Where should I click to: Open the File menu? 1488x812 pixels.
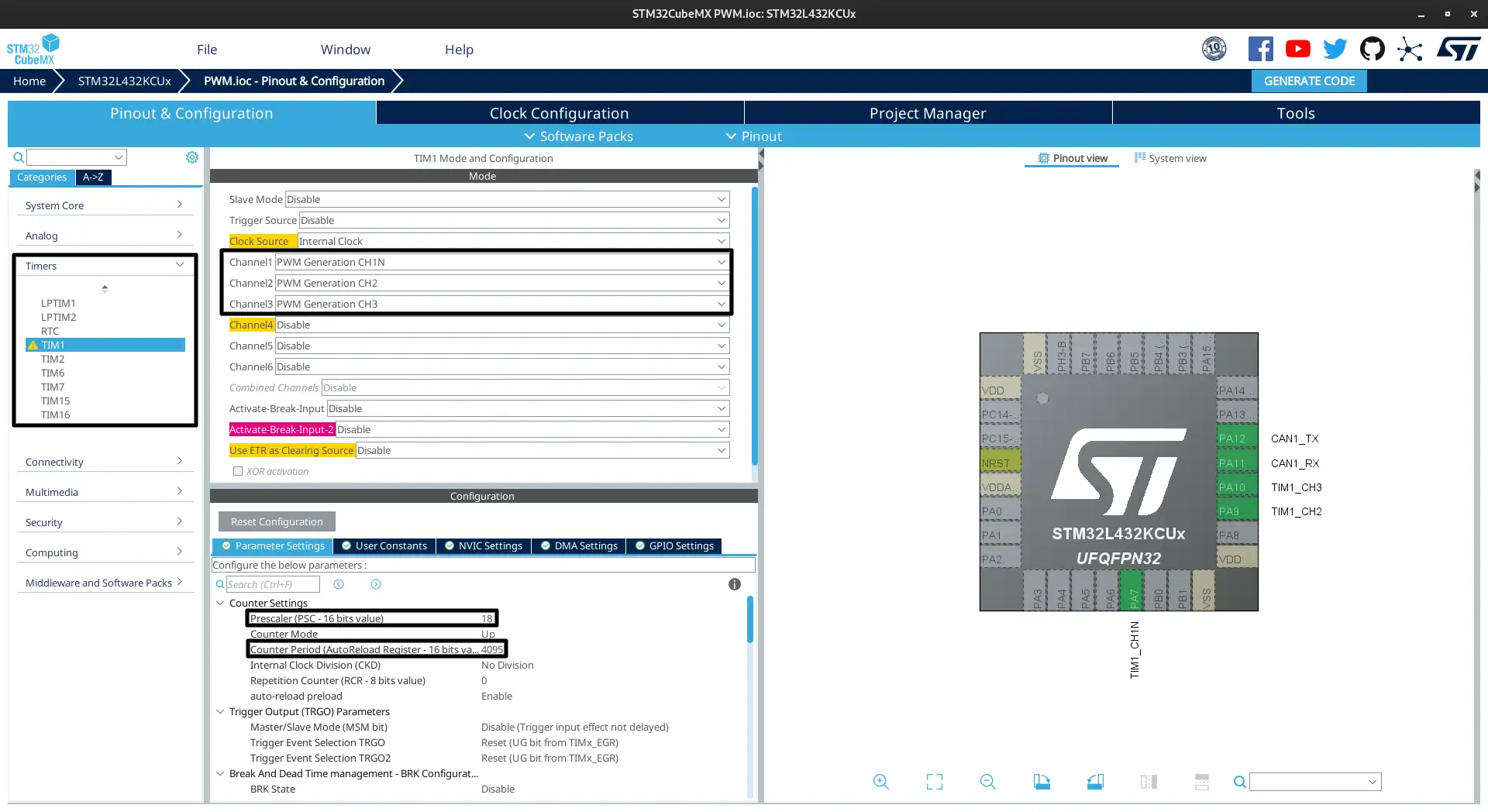[207, 50]
